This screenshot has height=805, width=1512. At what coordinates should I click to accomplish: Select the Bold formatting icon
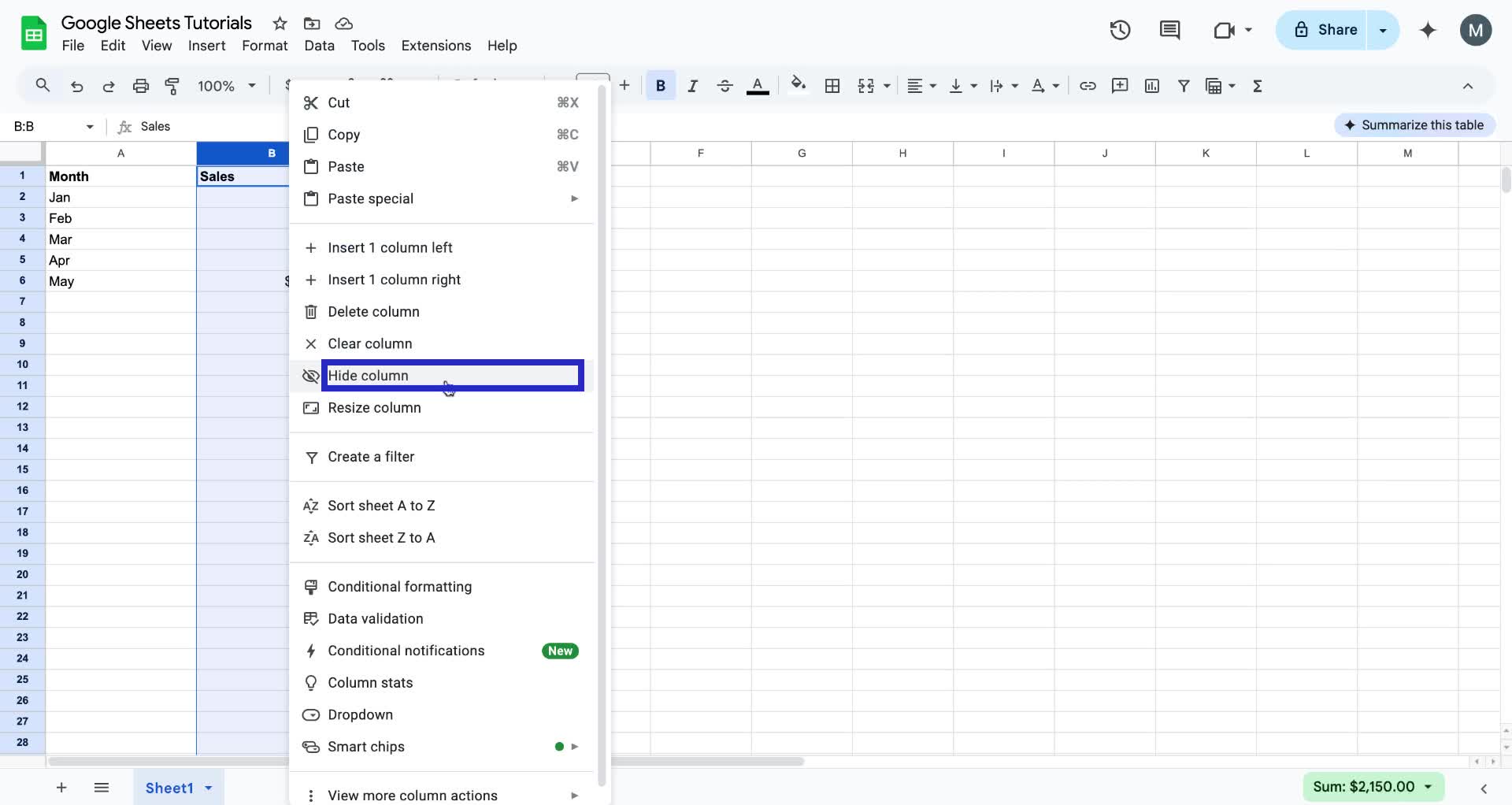coord(660,86)
